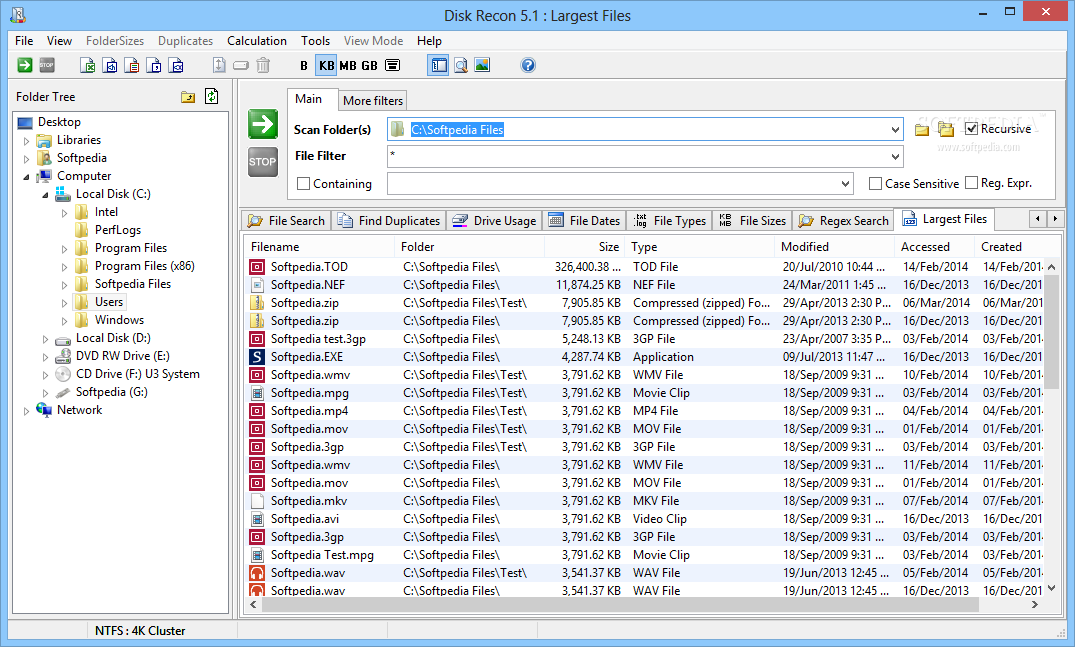Switch to Regex Search tab

coord(843,221)
